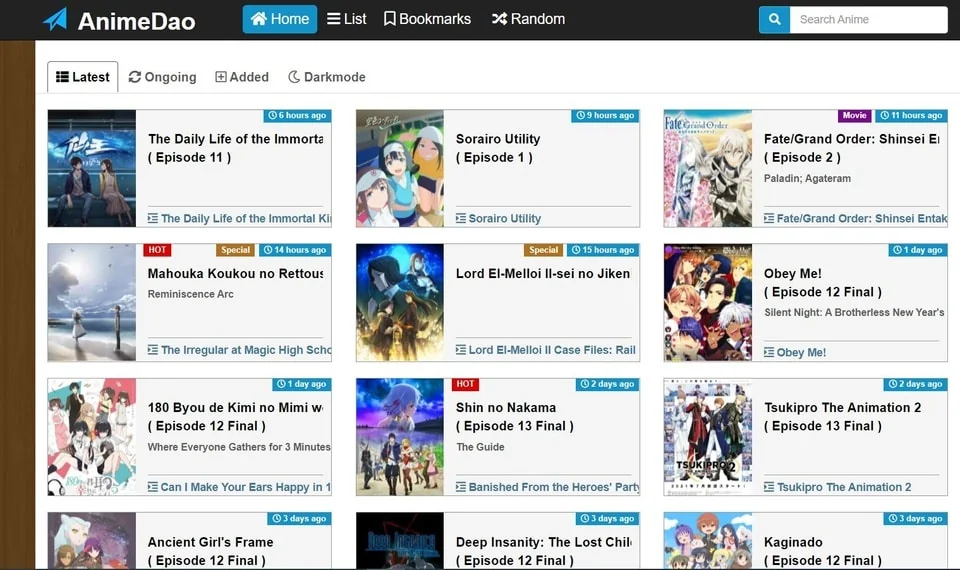Click the Silent Night: A Brotherless New Year's subtitle
This screenshot has width=960, height=570.
tap(854, 312)
